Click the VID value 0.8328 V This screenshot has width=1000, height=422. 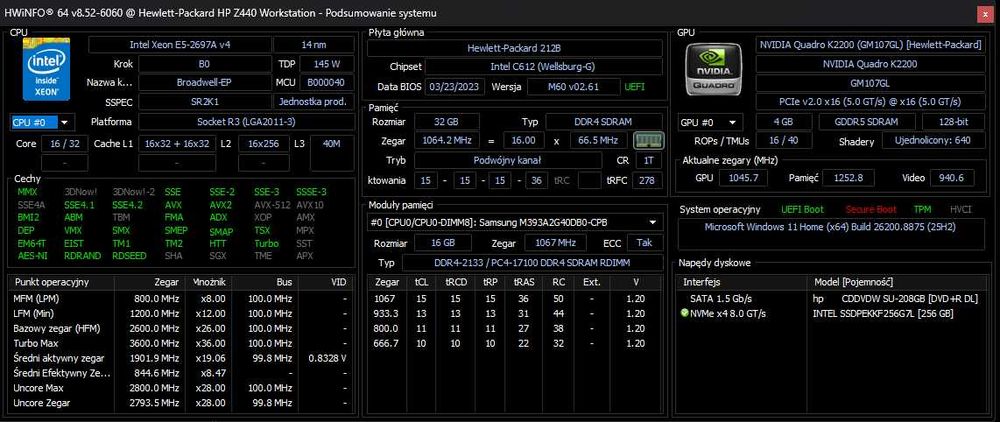327,358
